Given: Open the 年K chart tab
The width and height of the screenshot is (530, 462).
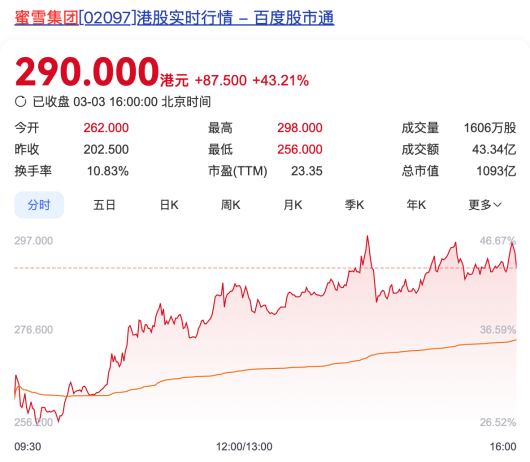Looking at the screenshot, I should (x=416, y=205).
